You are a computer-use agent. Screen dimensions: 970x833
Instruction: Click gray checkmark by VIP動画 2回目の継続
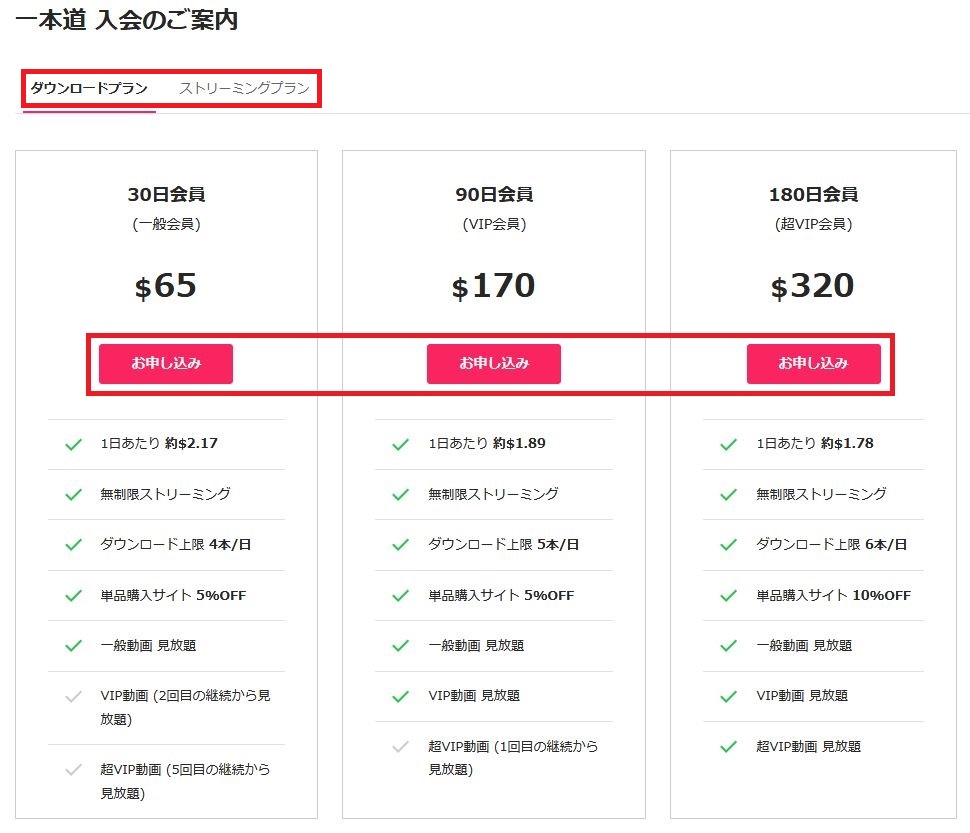pyautogui.click(x=74, y=697)
